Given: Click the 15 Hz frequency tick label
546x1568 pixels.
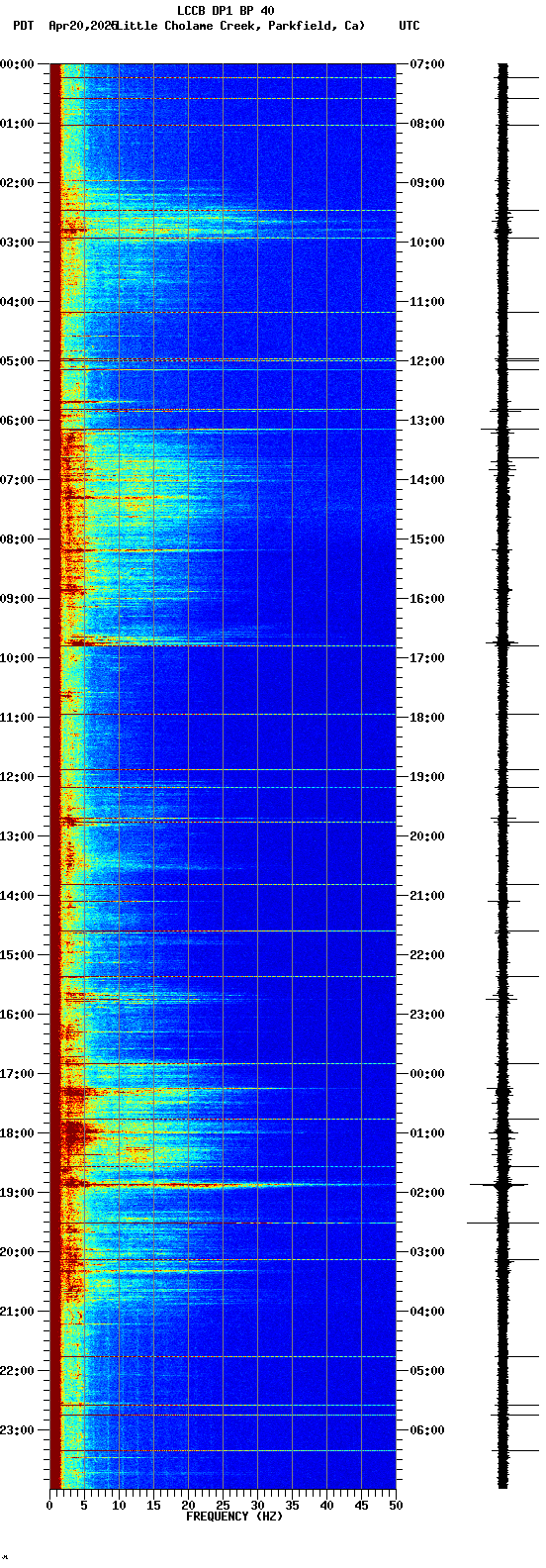Looking at the screenshot, I should pos(153,1506).
